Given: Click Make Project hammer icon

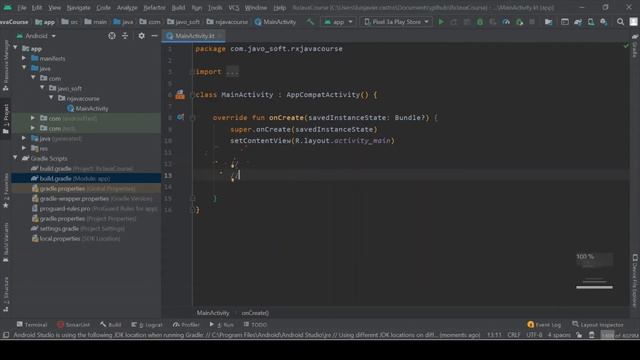Looking at the screenshot, I should [x=311, y=22].
